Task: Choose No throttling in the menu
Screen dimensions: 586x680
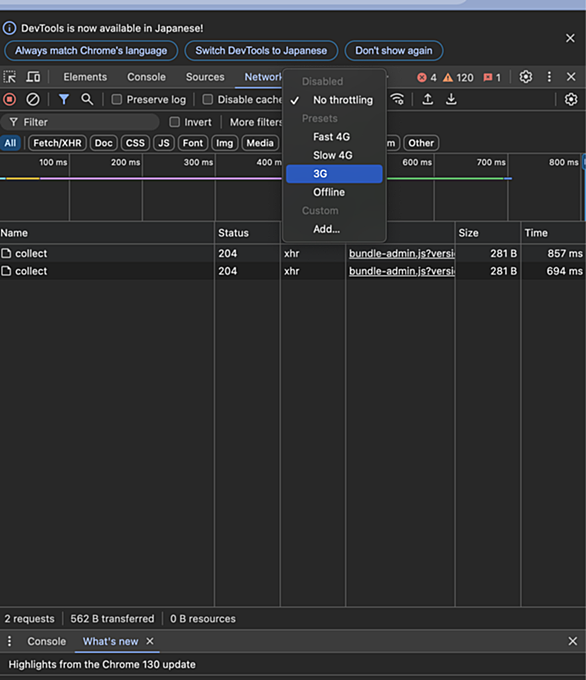Action: click(334, 100)
